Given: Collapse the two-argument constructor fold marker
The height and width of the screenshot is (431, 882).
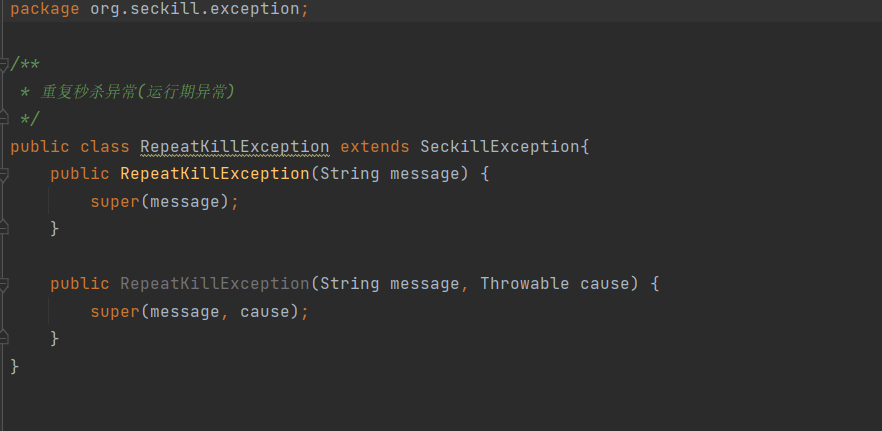Looking at the screenshot, I should 4,284.
